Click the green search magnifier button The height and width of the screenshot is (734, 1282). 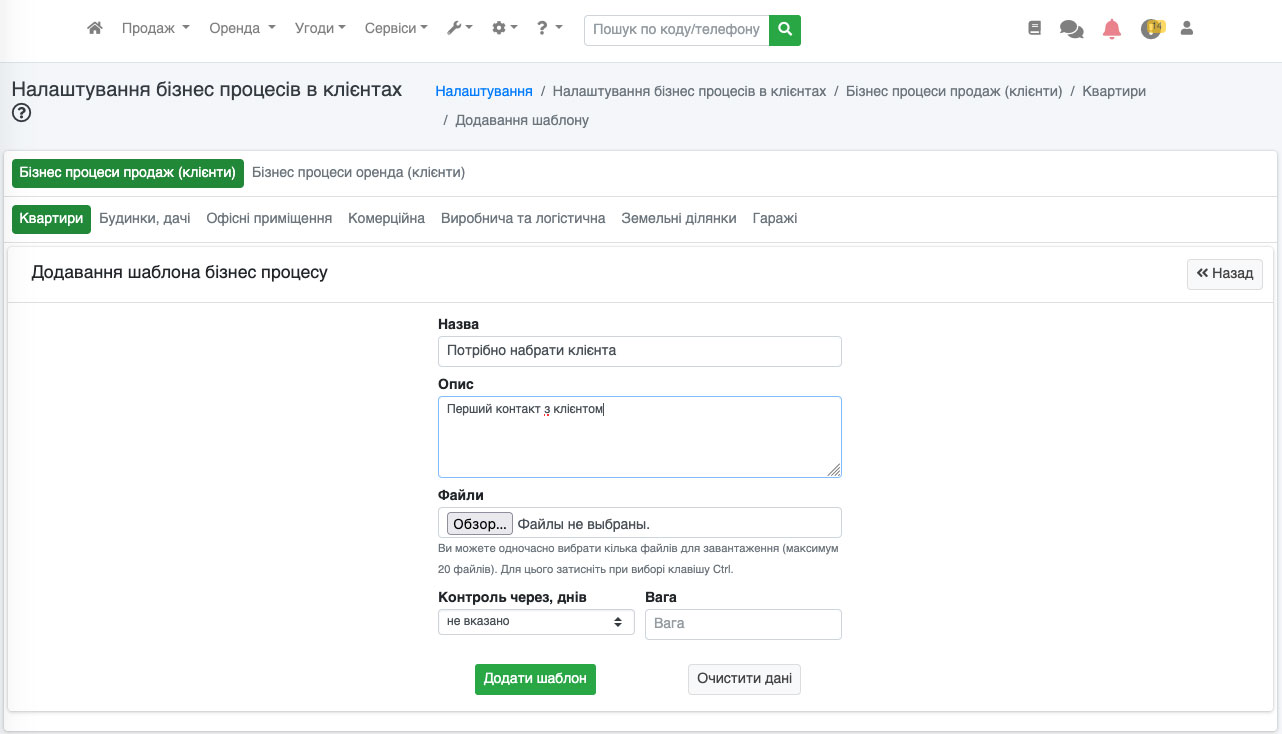point(785,29)
